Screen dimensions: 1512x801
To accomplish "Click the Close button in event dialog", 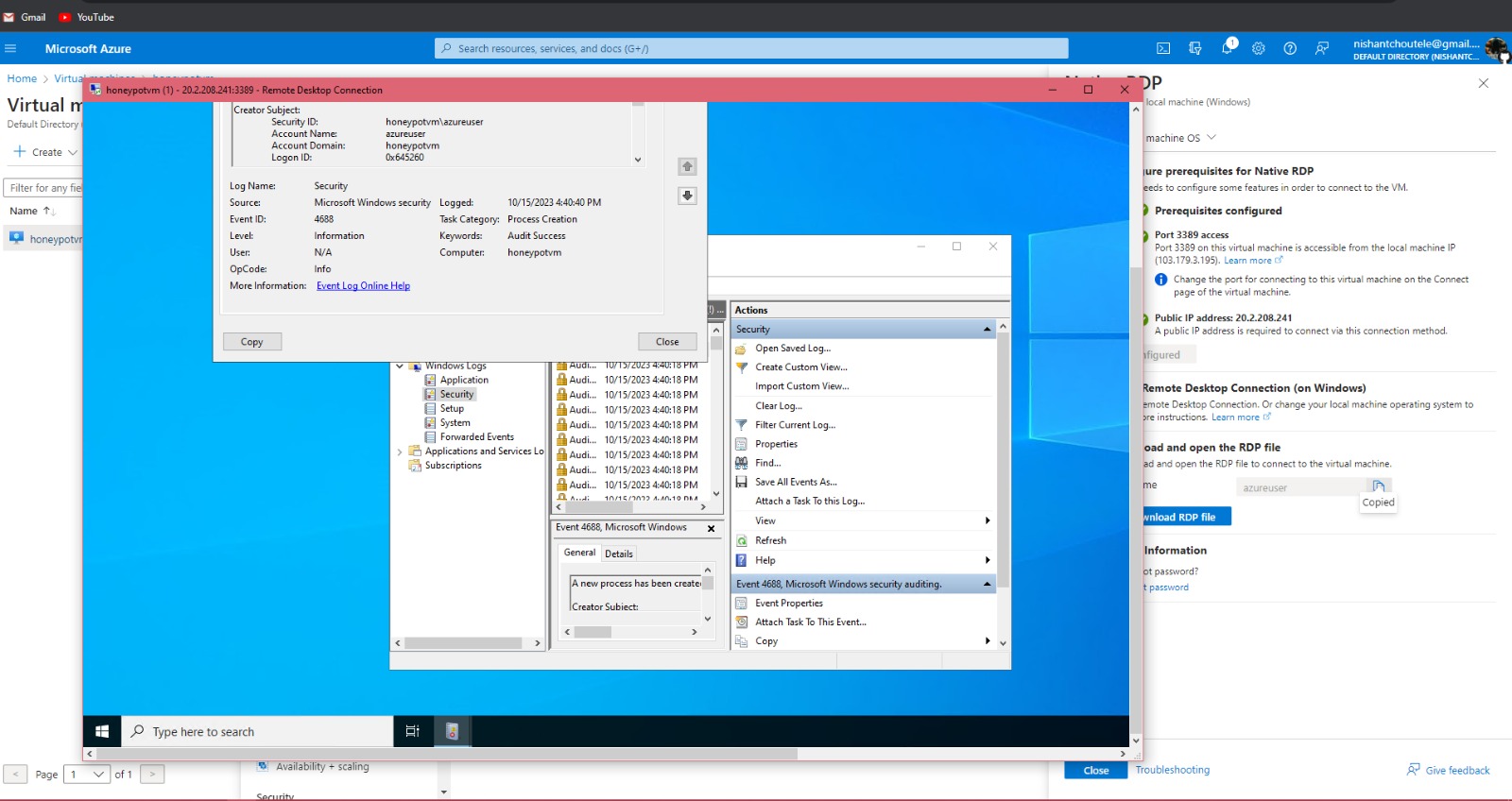I will click(667, 342).
